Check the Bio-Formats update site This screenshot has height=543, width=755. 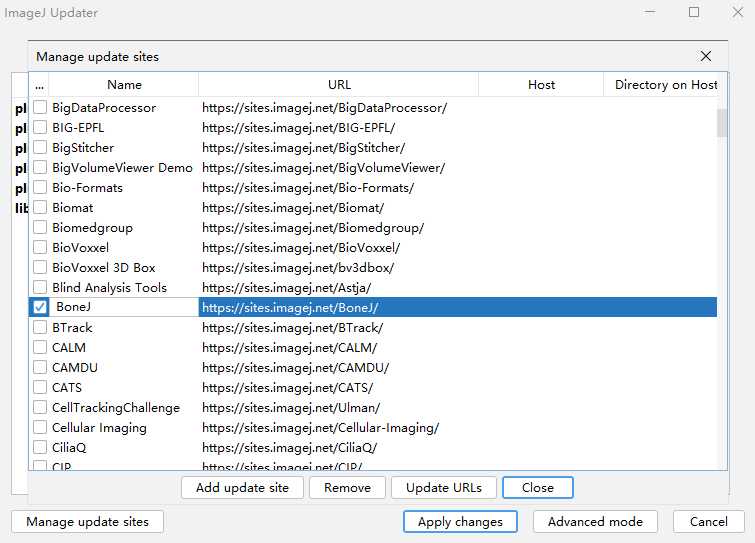coord(40,187)
